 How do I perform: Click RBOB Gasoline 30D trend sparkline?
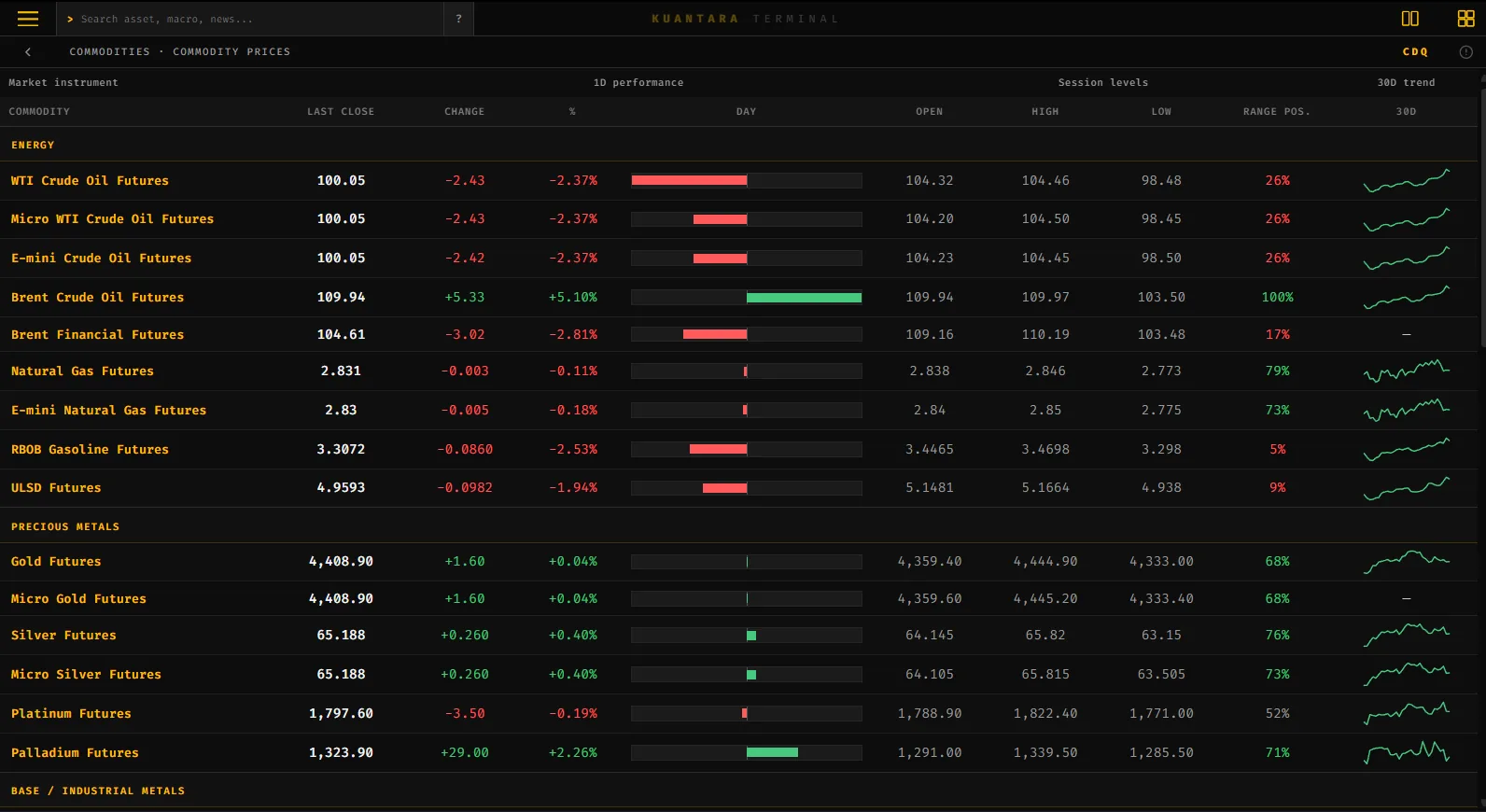pyautogui.click(x=1406, y=450)
